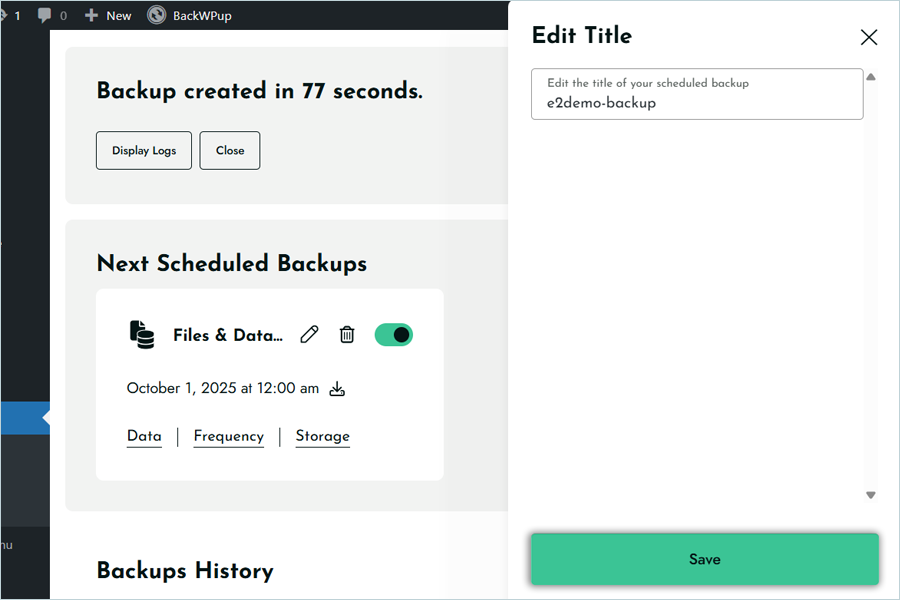Image resolution: width=900 pixels, height=600 pixels.
Task: Click the BackWPup logo icon in admin bar
Action: 156,15
